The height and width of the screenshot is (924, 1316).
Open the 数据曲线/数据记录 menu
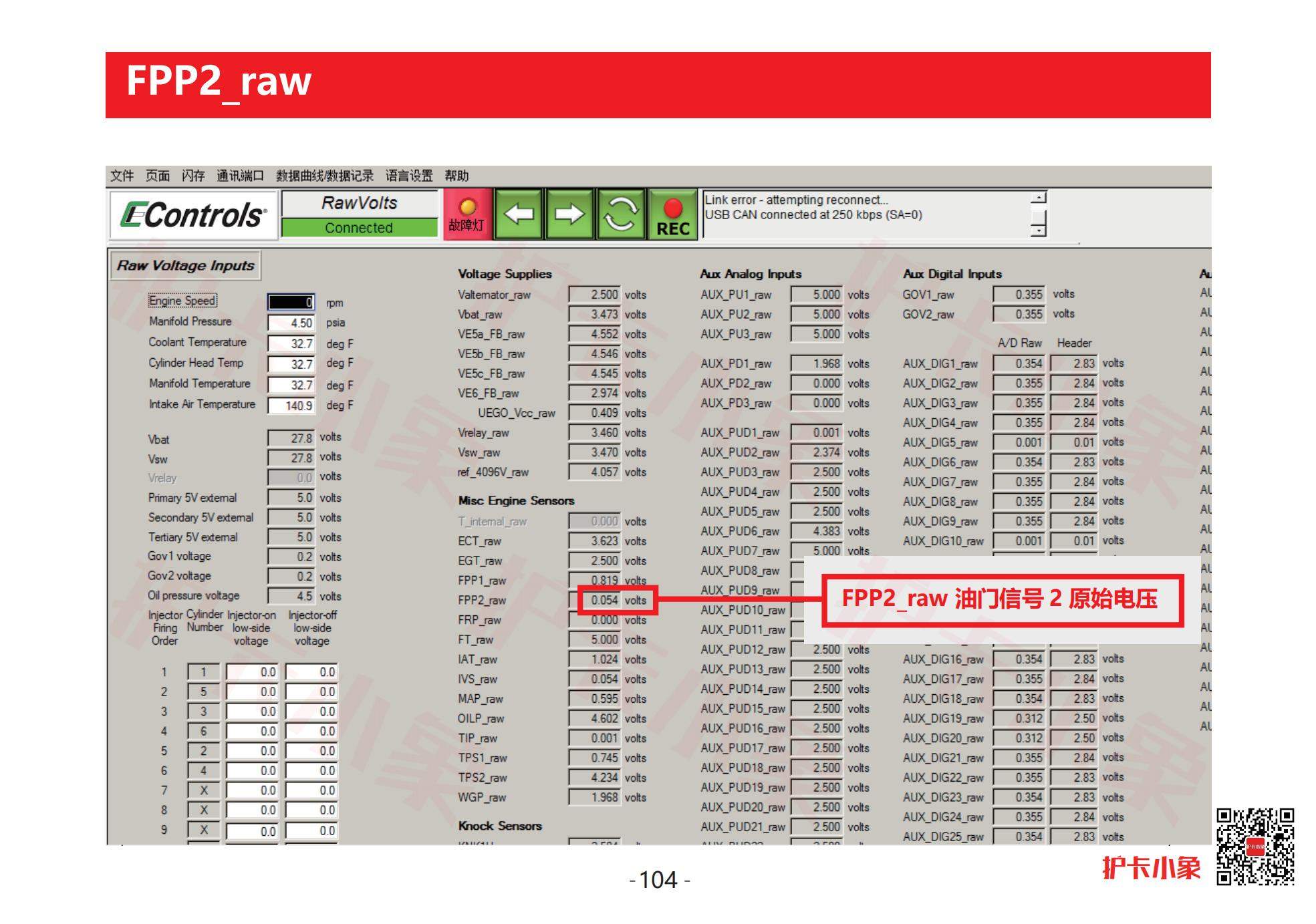(x=325, y=176)
